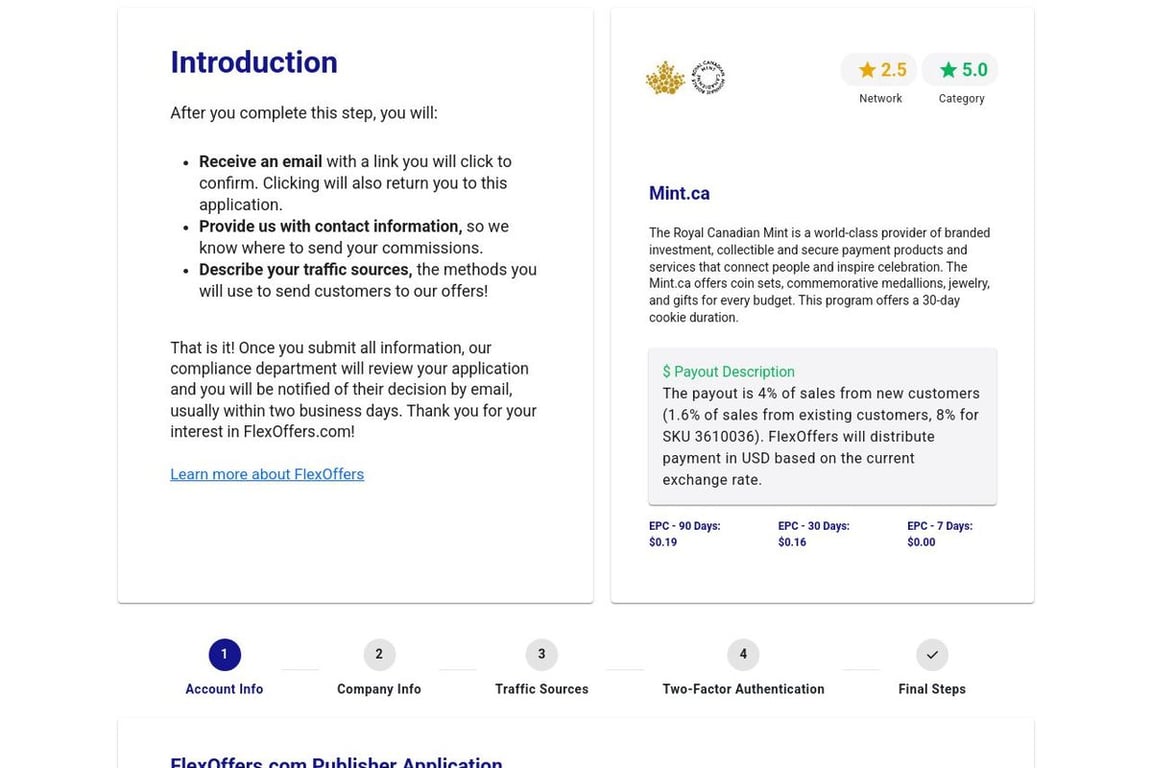
Task: Click the Final Steps label
Action: [932, 689]
